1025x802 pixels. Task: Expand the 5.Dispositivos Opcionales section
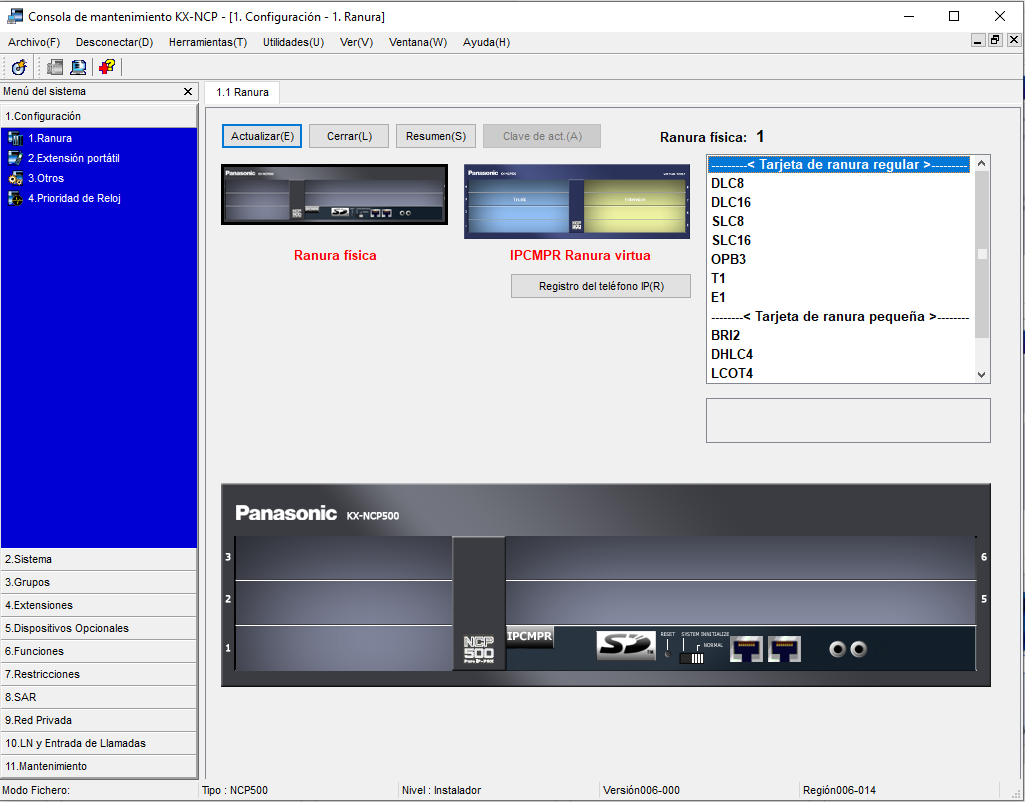click(99, 628)
